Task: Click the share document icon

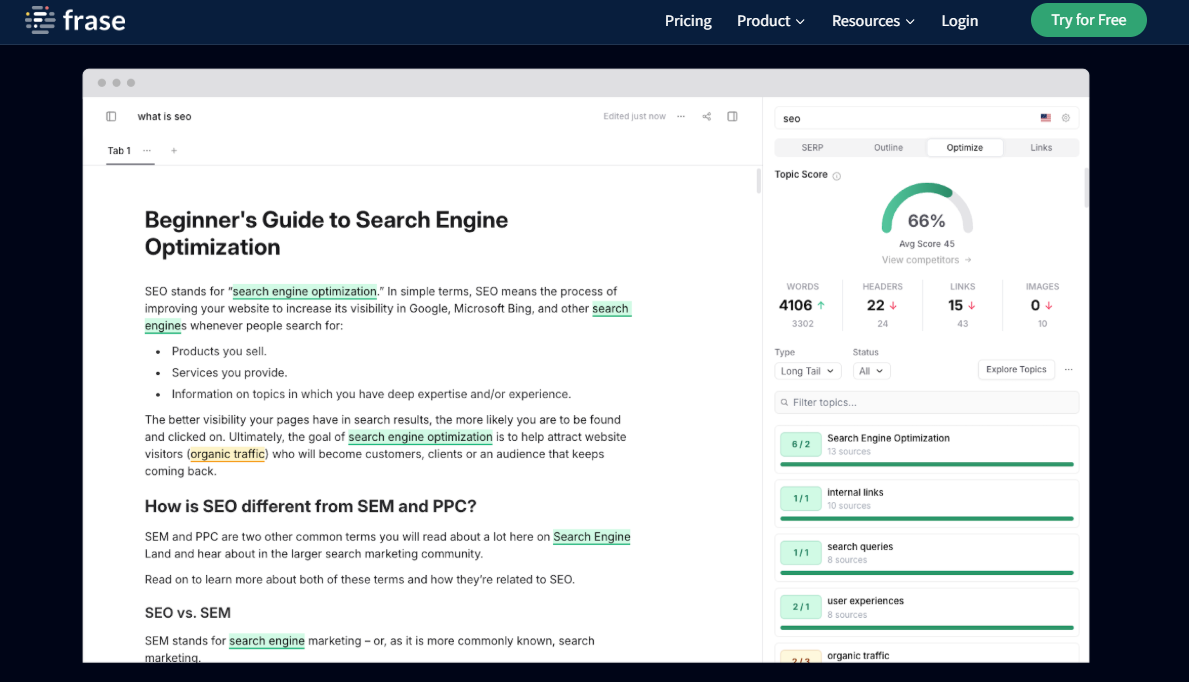Action: 707,116
